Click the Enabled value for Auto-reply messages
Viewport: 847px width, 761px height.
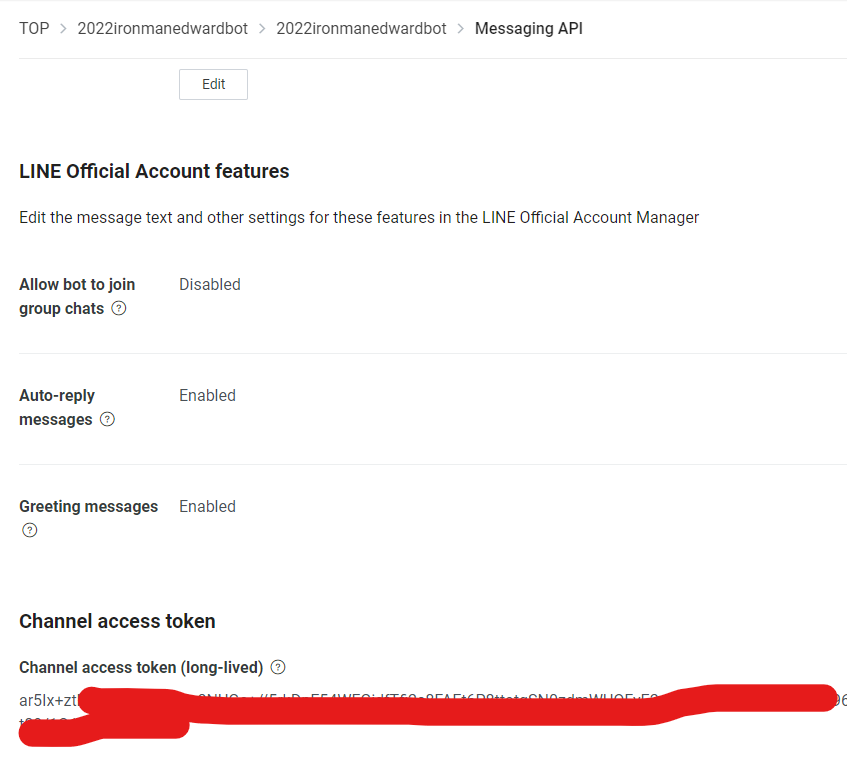click(x=207, y=395)
